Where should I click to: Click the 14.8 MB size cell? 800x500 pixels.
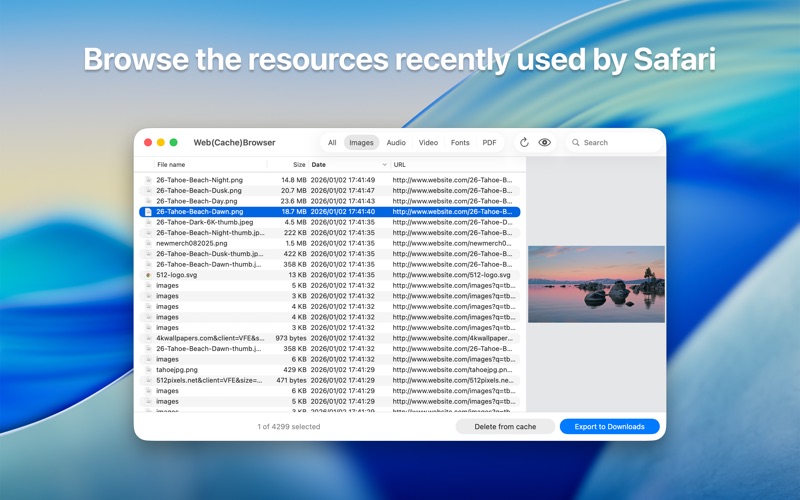(294, 180)
